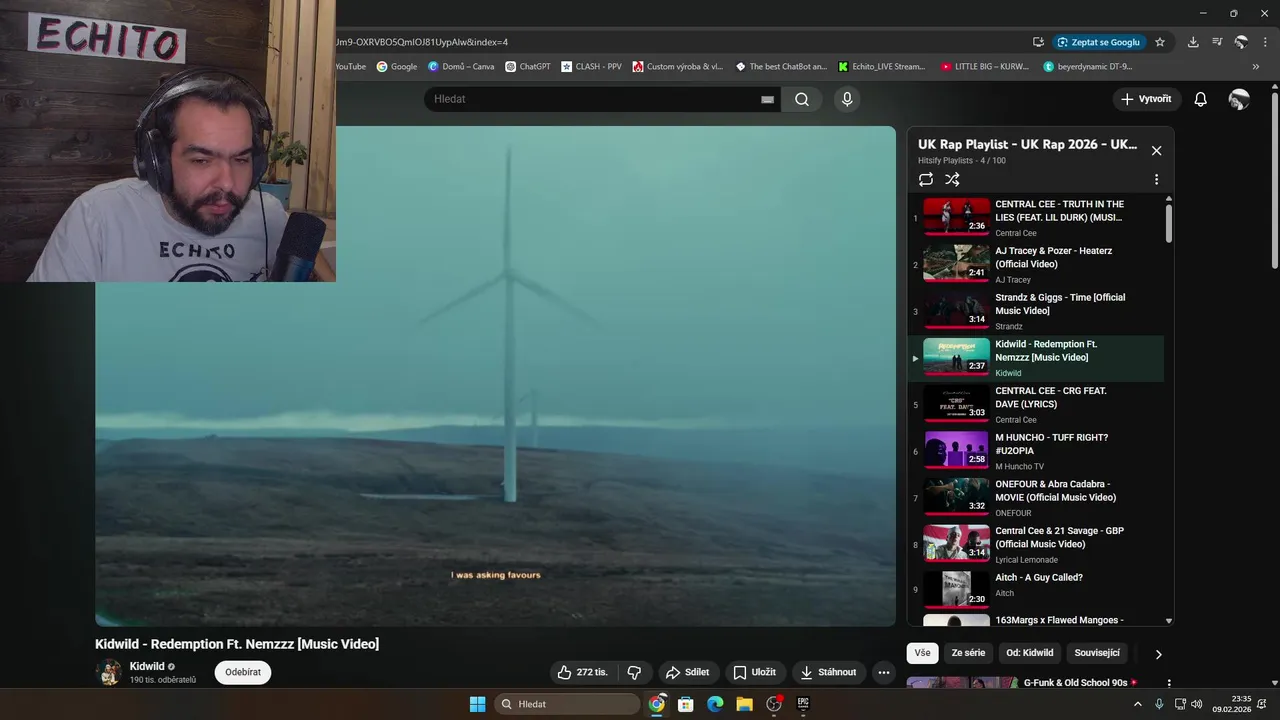This screenshot has height=720, width=1280.
Task: Click the Vytvořit create button
Action: 1147,99
